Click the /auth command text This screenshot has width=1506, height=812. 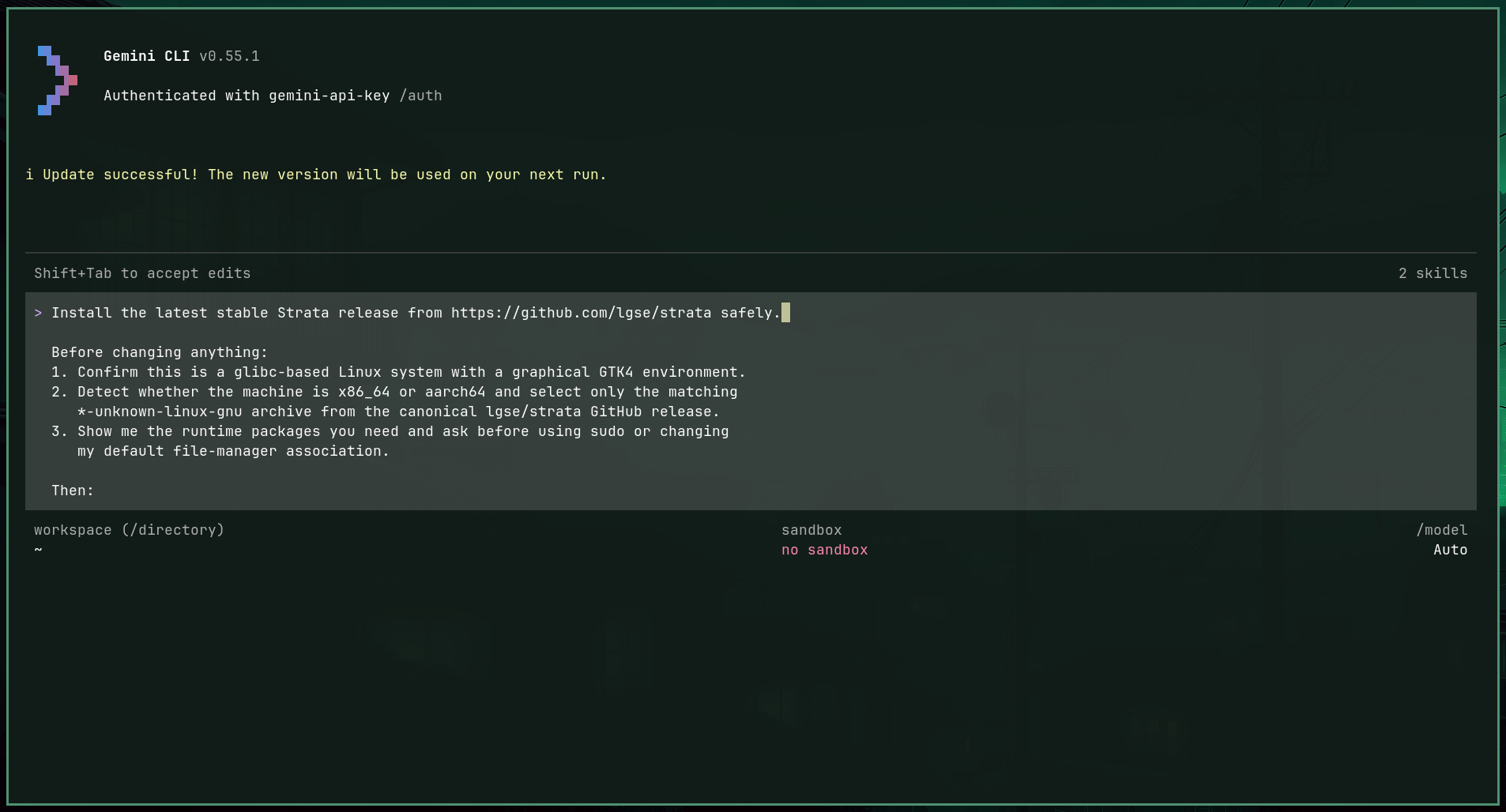(420, 96)
